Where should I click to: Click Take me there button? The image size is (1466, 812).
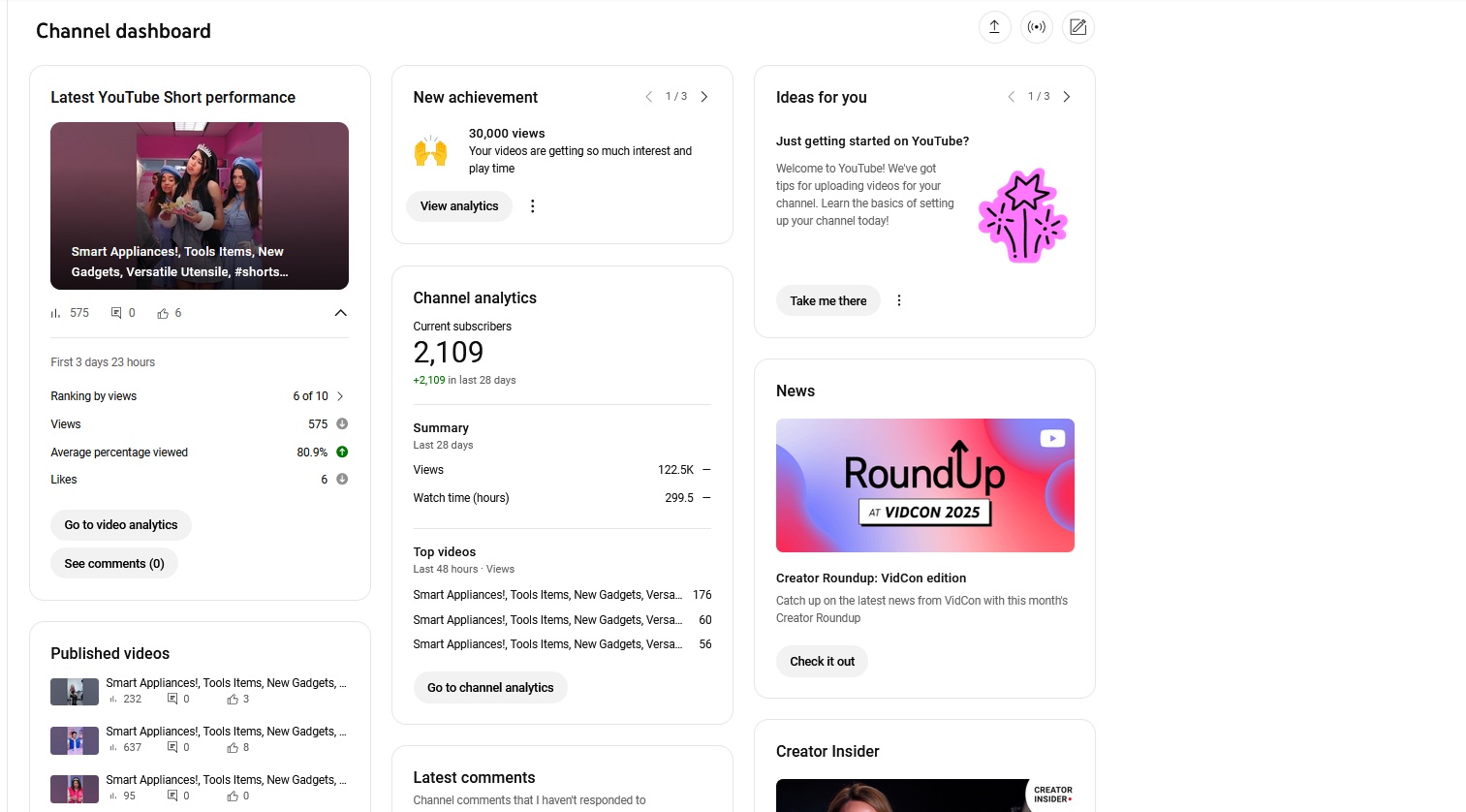(828, 301)
